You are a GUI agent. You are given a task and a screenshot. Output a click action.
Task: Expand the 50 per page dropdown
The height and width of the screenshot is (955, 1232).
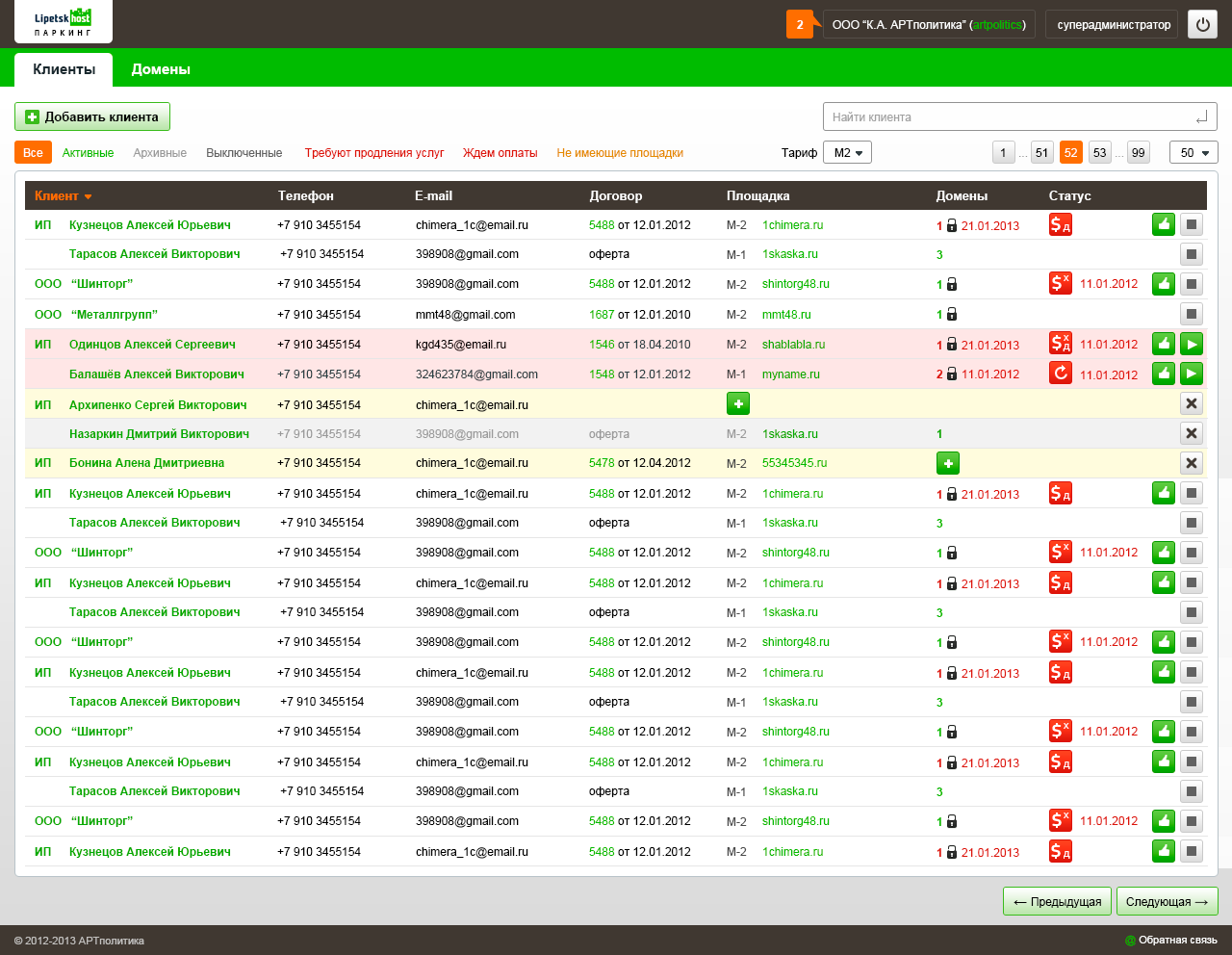(x=1193, y=152)
